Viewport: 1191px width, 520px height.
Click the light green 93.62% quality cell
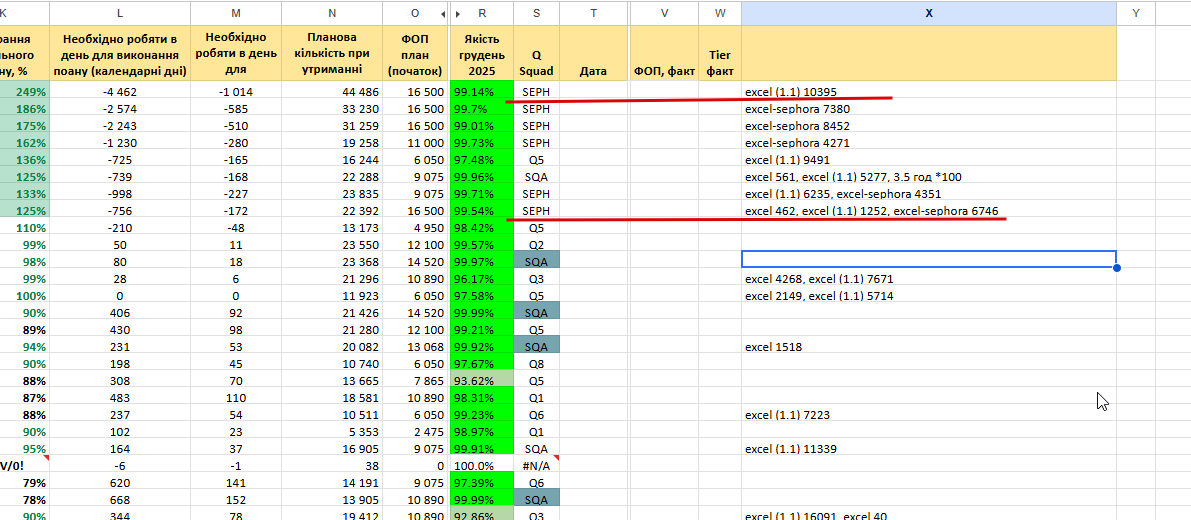tap(482, 380)
